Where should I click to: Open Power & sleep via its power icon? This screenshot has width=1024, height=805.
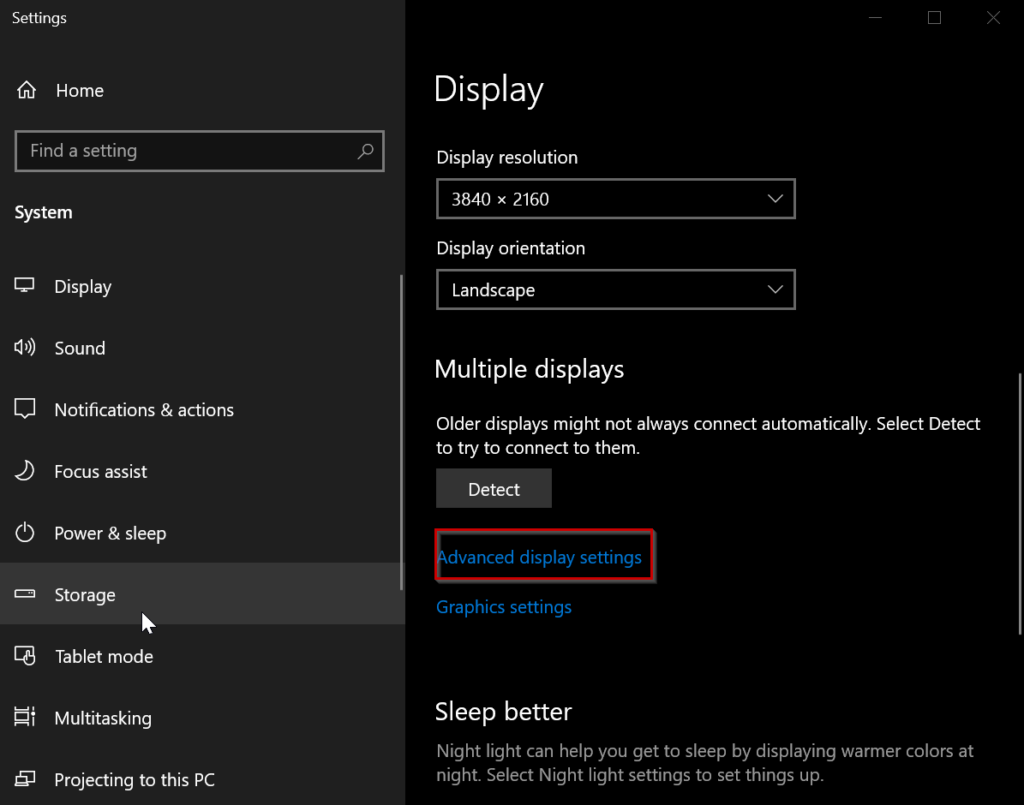pos(24,533)
